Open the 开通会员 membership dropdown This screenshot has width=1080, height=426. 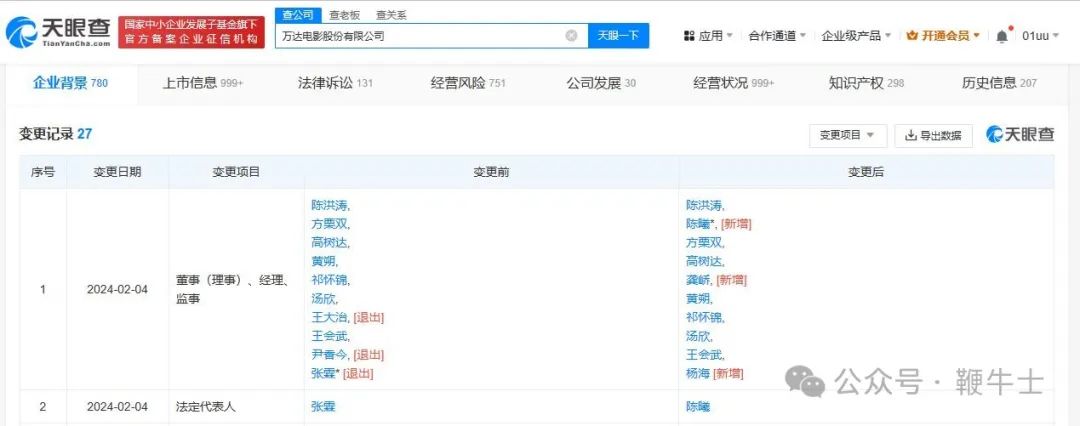943,36
